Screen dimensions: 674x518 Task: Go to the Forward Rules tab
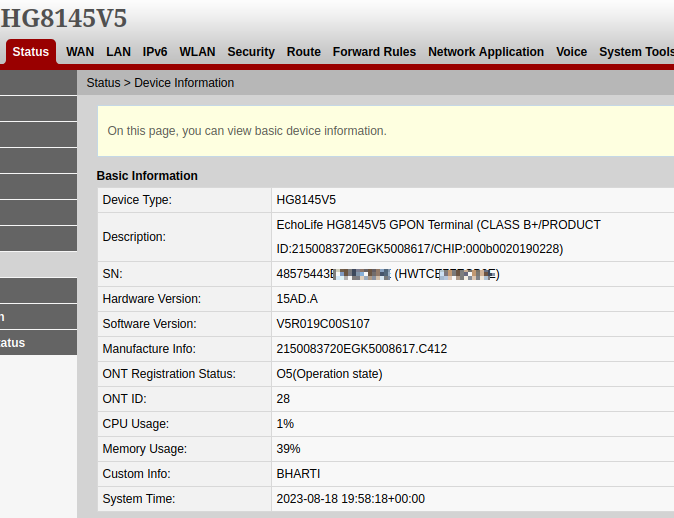(x=374, y=52)
